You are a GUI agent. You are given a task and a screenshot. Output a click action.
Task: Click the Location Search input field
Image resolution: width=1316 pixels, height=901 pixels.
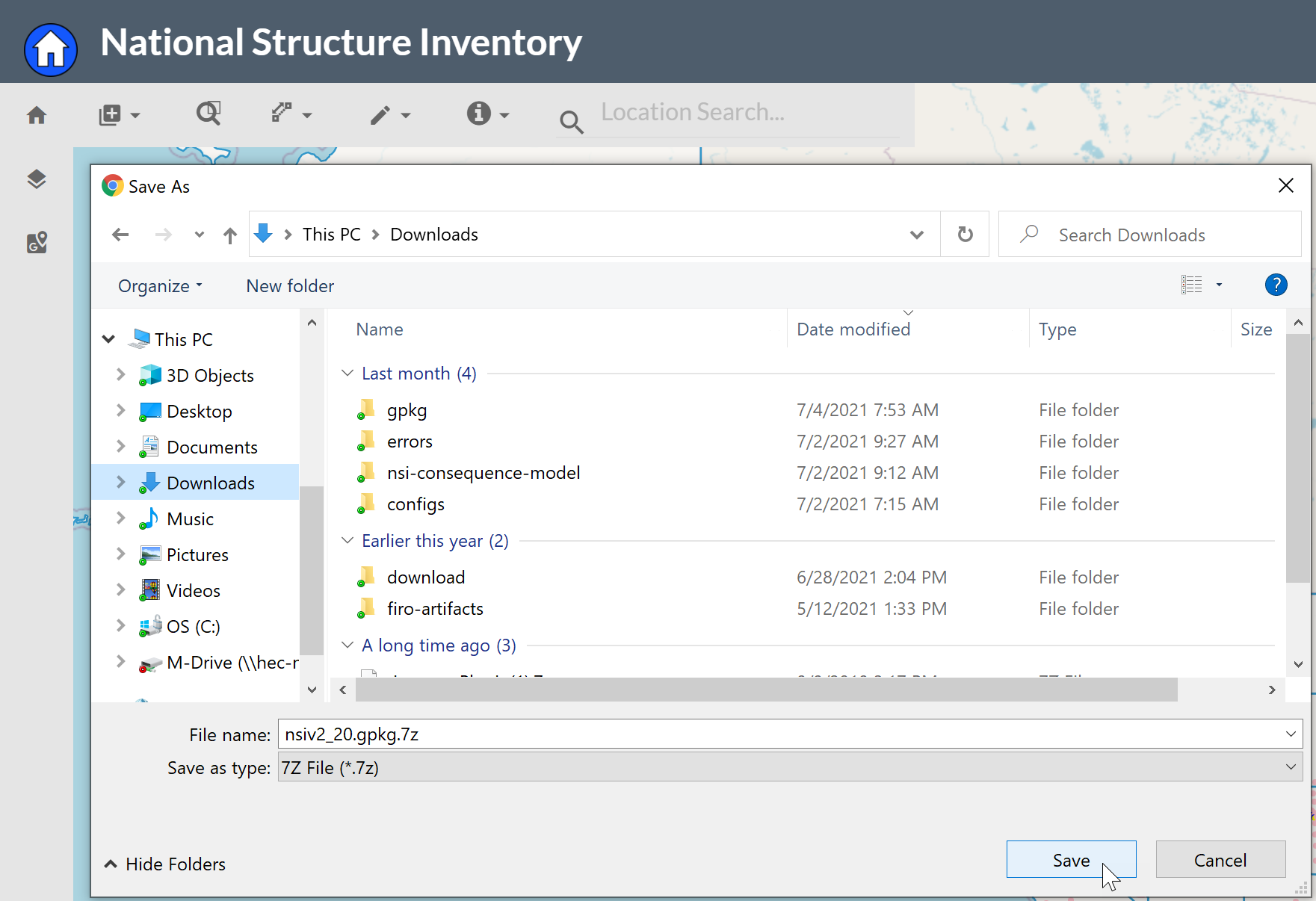(750, 112)
